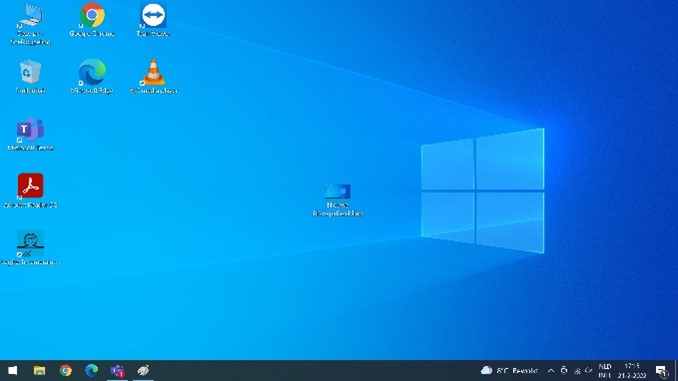The width and height of the screenshot is (678, 381).
Task: Open the NLD input language switcher
Action: pos(605,371)
